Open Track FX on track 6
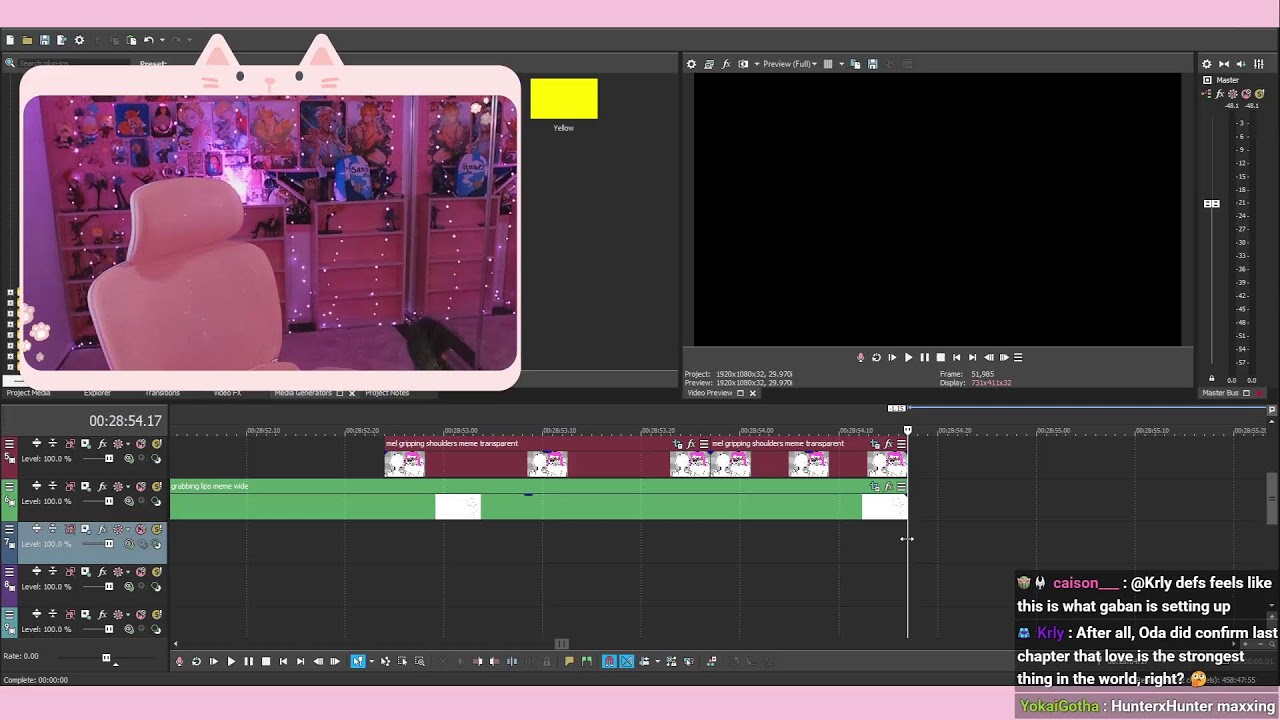 102,487
